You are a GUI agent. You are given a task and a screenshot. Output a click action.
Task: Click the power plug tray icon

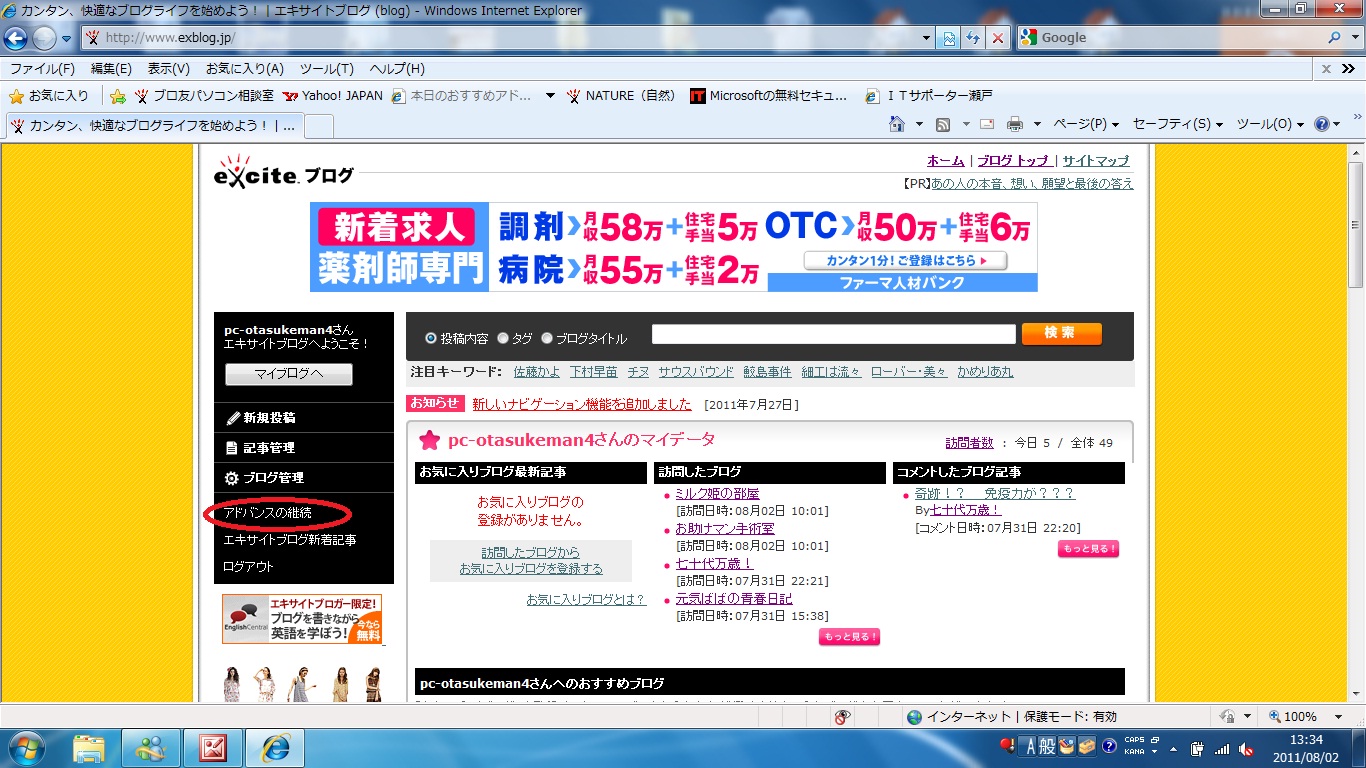[x=1196, y=748]
